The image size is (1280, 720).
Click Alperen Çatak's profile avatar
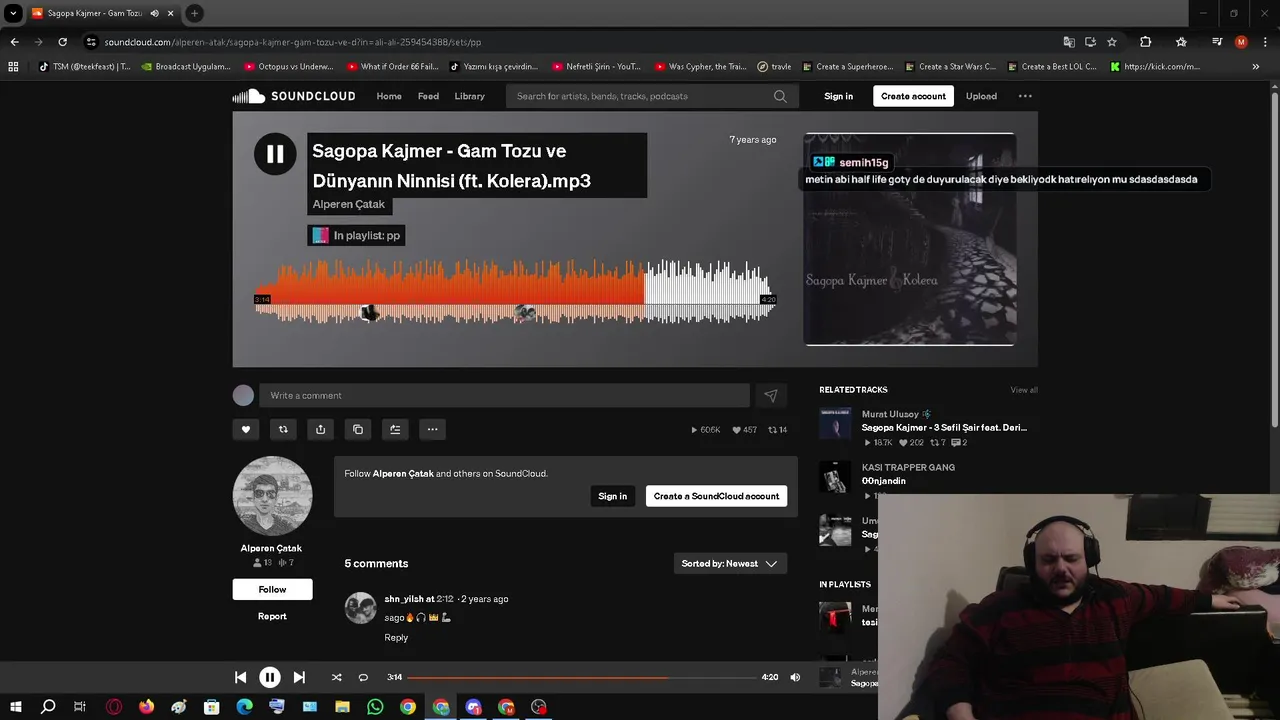(272, 496)
